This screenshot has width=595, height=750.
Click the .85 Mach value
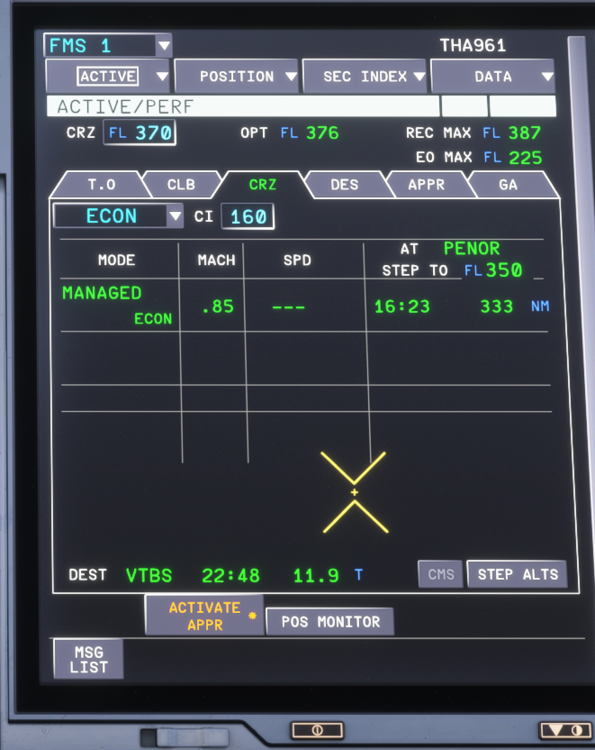tap(218, 307)
